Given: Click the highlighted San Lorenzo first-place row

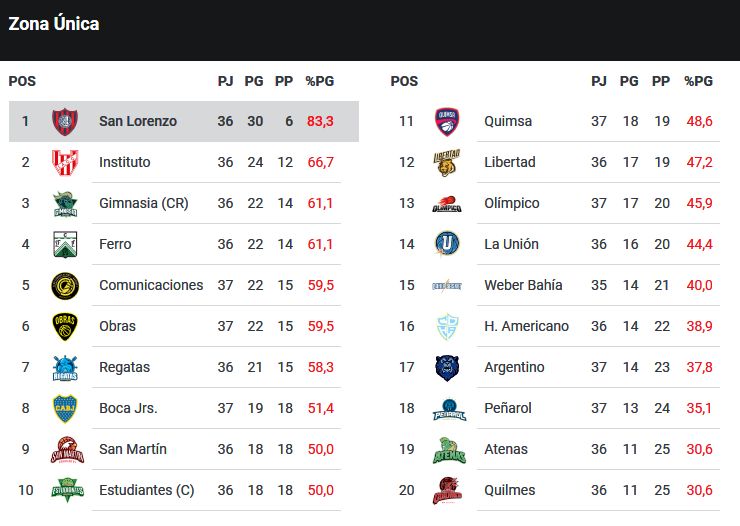Looking at the screenshot, I should click(x=184, y=121).
